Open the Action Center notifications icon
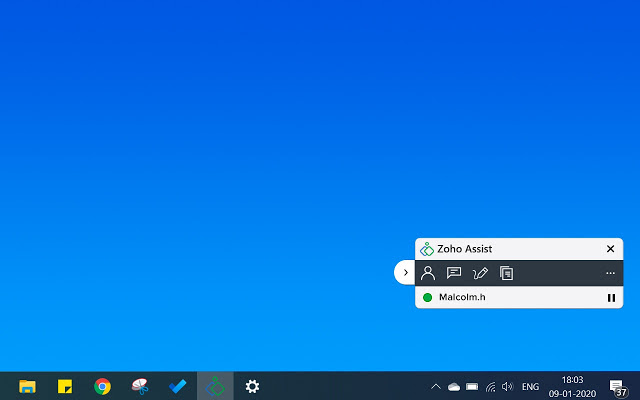640x400 pixels. click(x=618, y=387)
